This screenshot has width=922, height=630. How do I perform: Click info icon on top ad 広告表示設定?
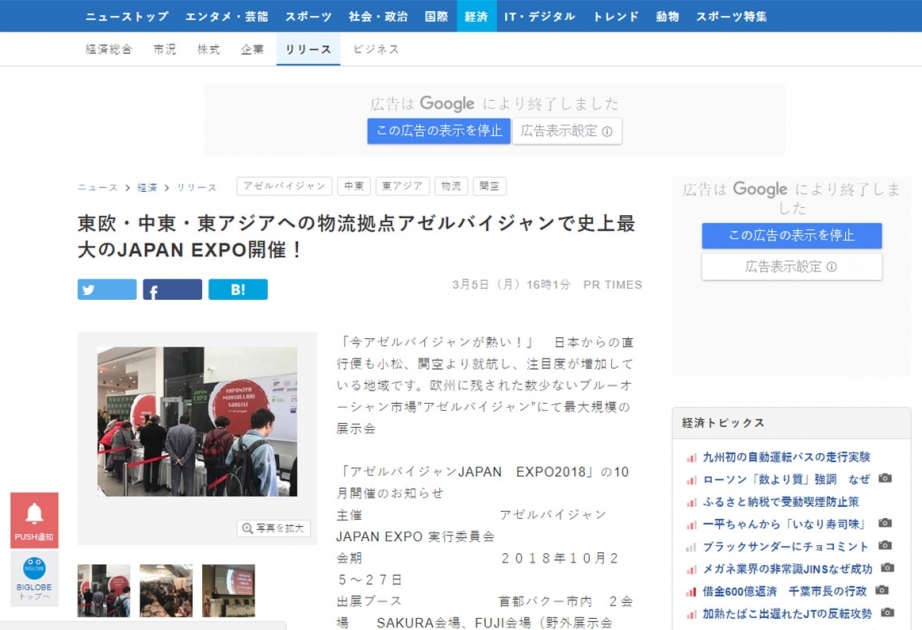607,131
